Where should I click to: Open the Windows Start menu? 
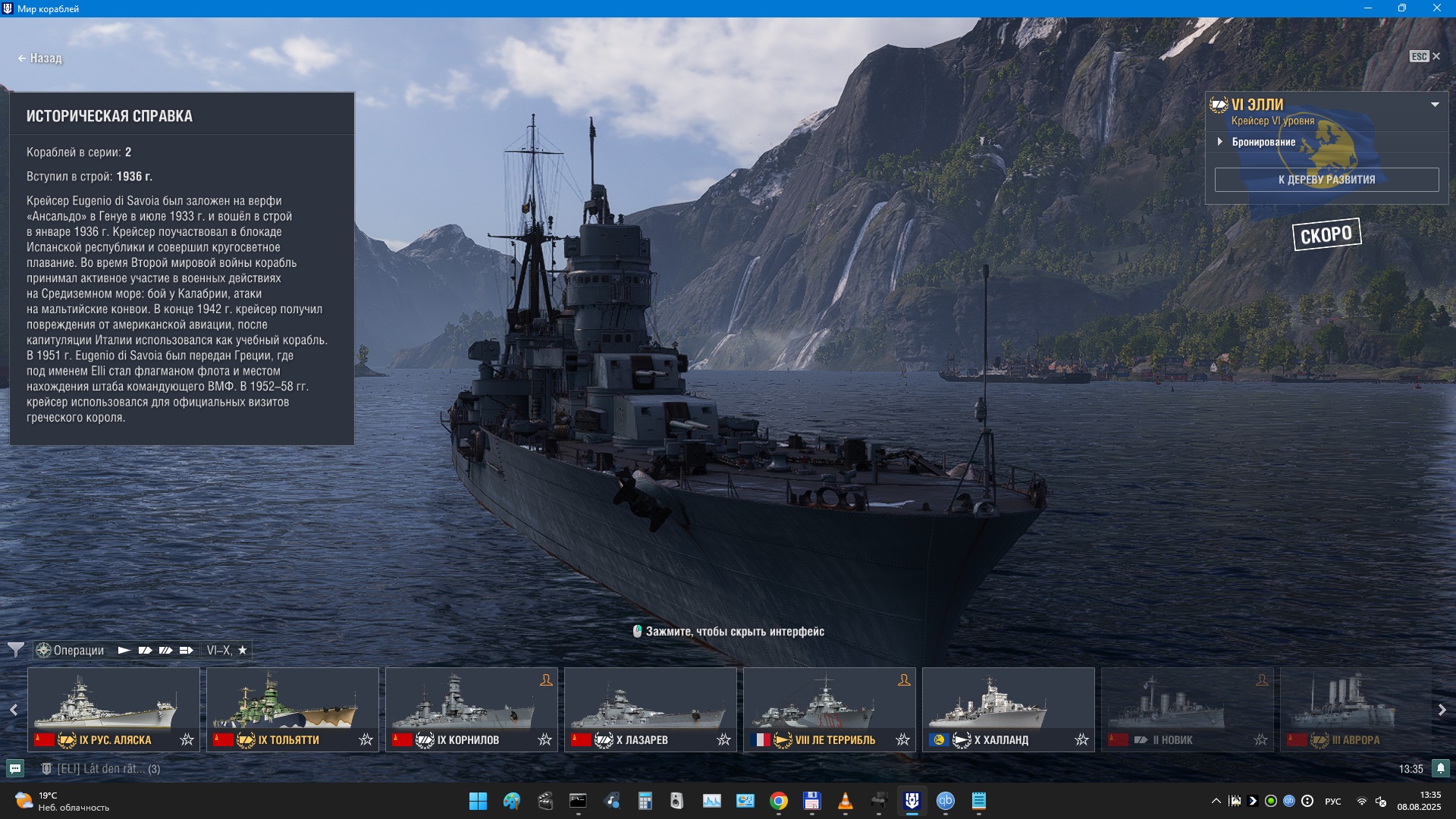478,801
